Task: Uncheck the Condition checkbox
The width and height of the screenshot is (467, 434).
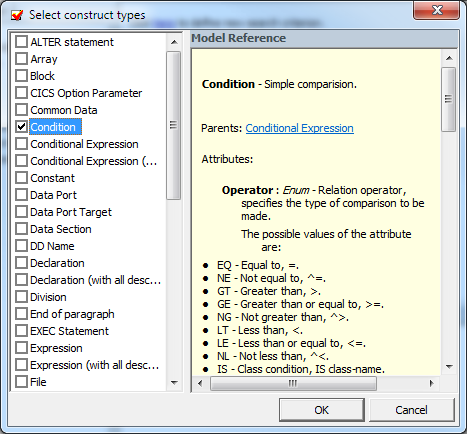Action: tap(21, 127)
